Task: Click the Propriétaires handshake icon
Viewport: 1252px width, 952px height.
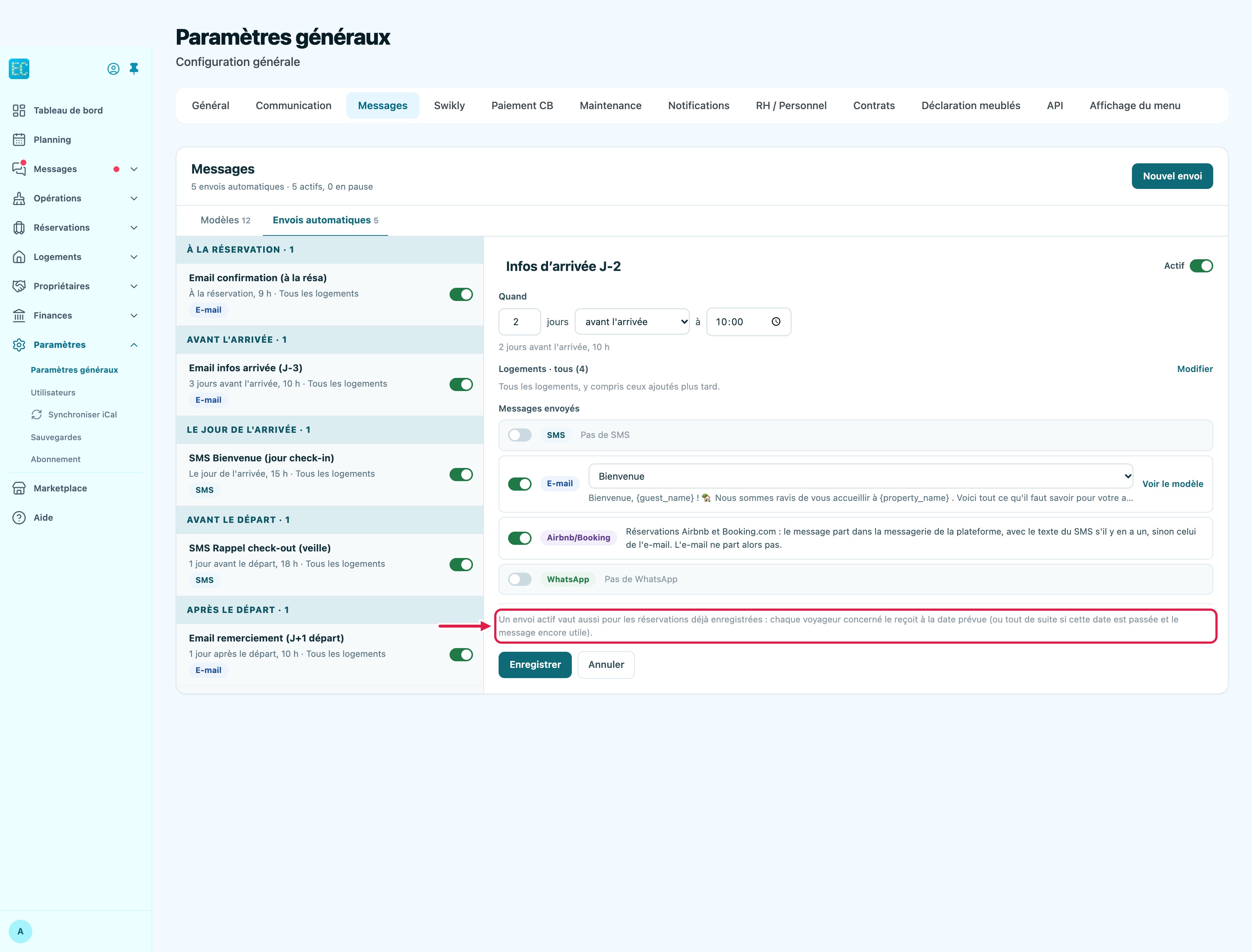Action: (19, 286)
